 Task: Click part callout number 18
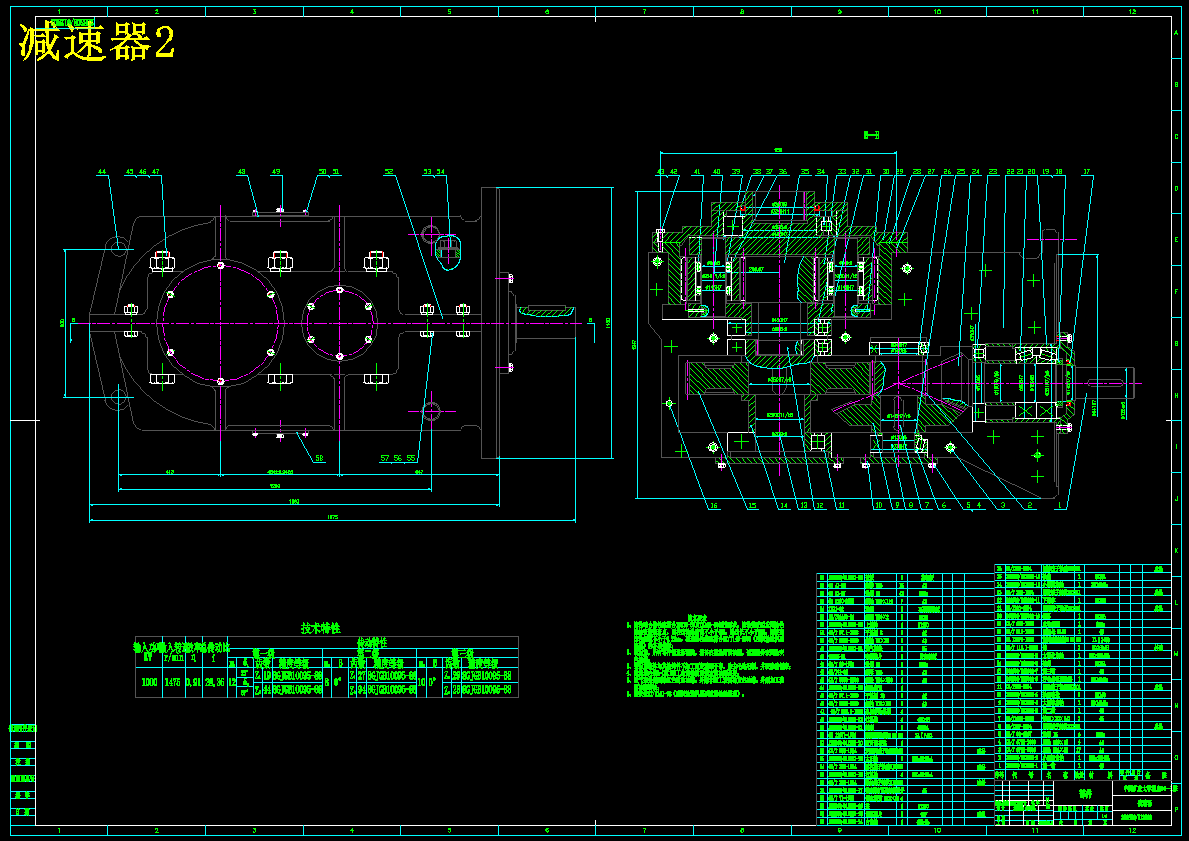tap(1059, 171)
